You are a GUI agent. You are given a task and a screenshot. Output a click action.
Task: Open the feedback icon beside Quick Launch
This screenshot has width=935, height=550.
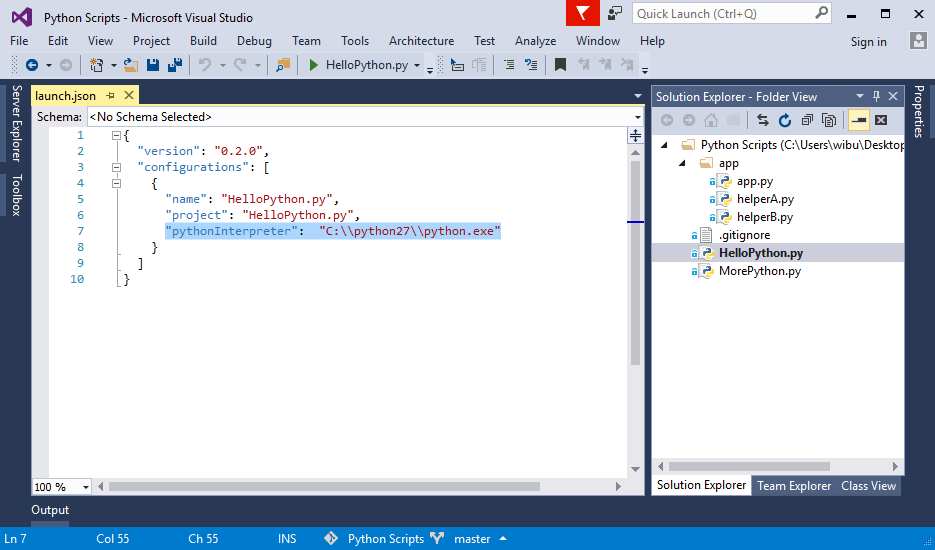(x=615, y=14)
